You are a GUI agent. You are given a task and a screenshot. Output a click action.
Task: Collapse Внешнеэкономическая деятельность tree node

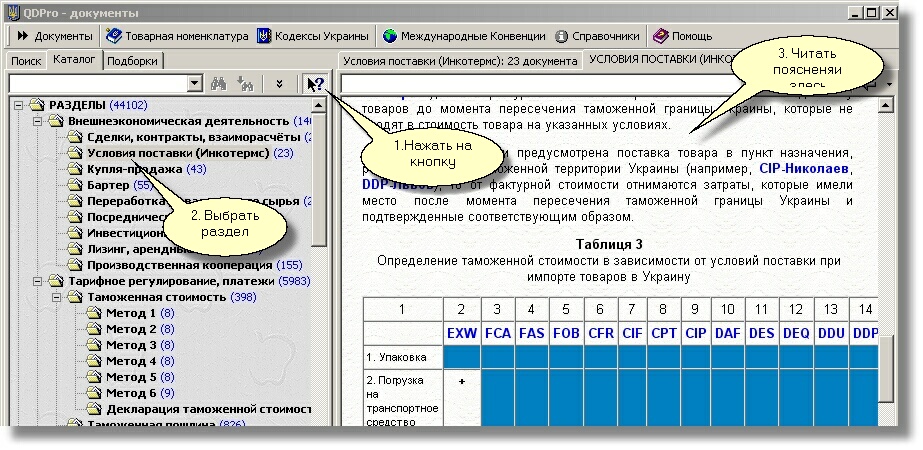(x=39, y=121)
